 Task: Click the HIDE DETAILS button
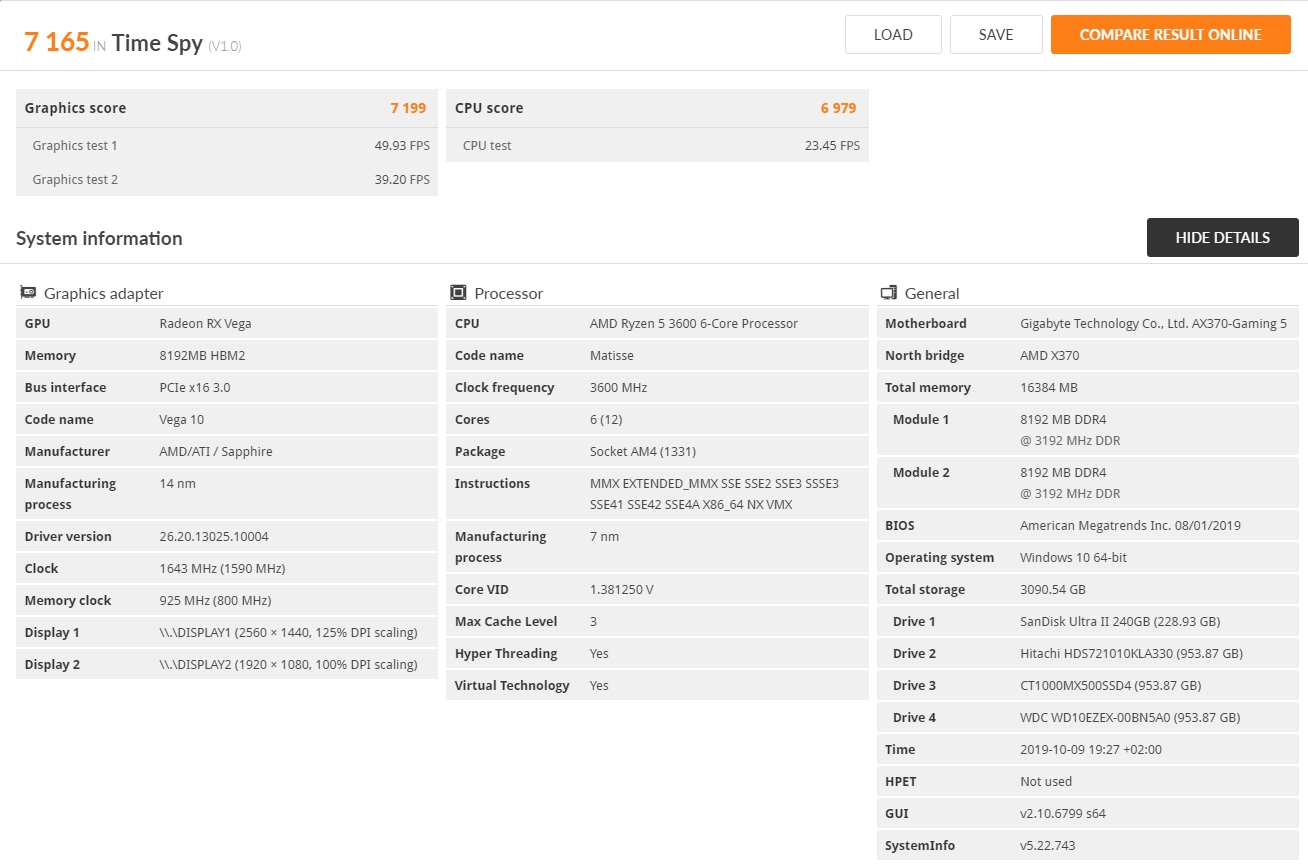coord(1223,237)
